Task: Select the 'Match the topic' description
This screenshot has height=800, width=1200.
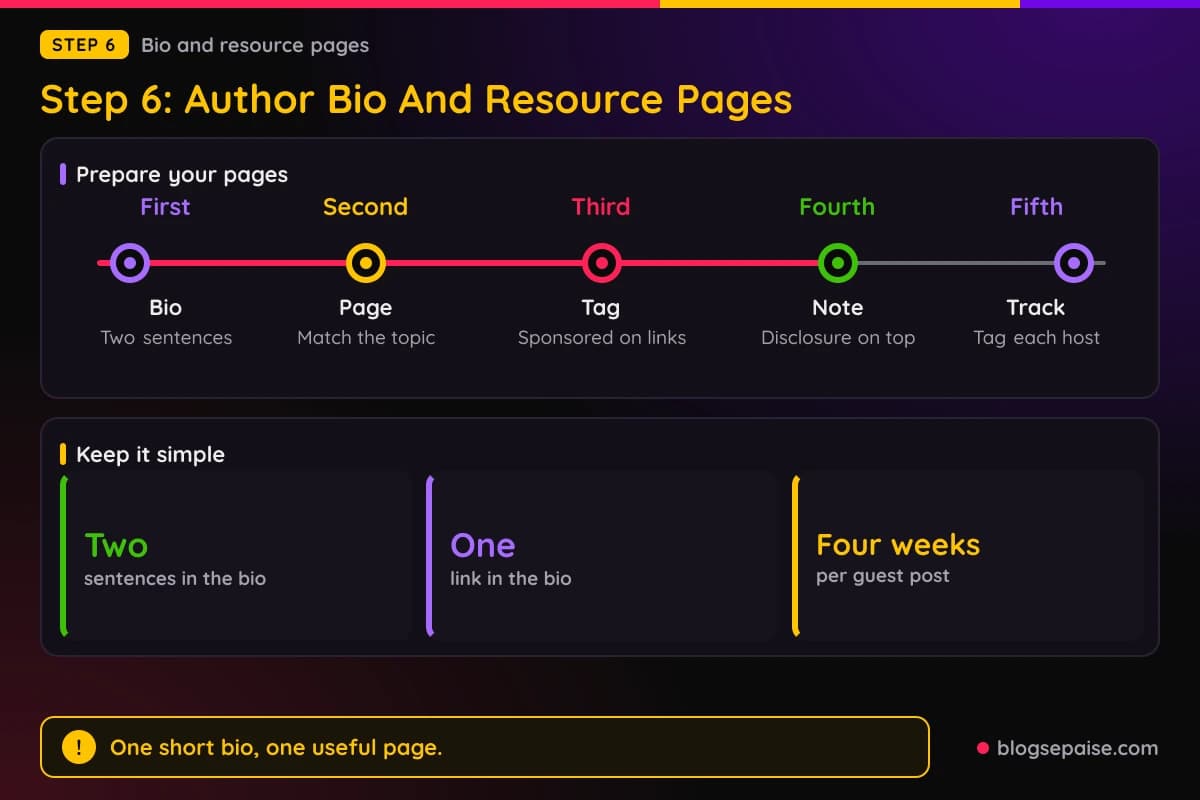Action: [366, 338]
